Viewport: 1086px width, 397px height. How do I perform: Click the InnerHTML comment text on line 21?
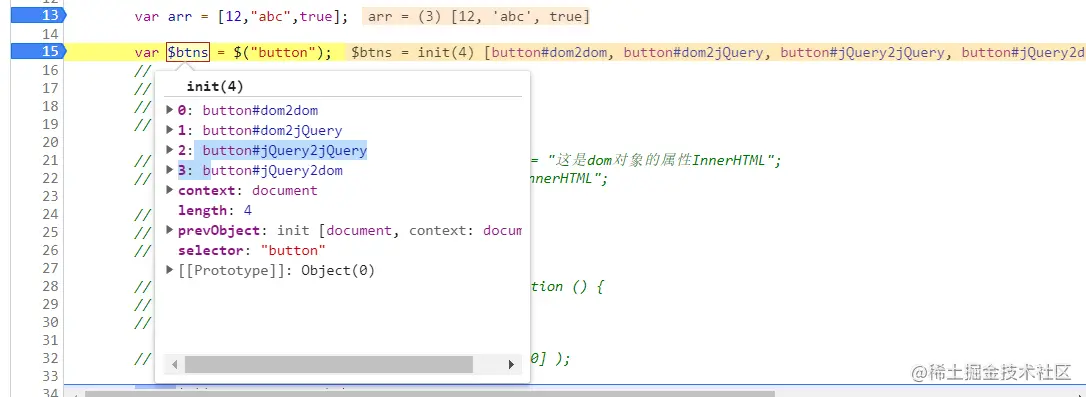[x=664, y=161]
